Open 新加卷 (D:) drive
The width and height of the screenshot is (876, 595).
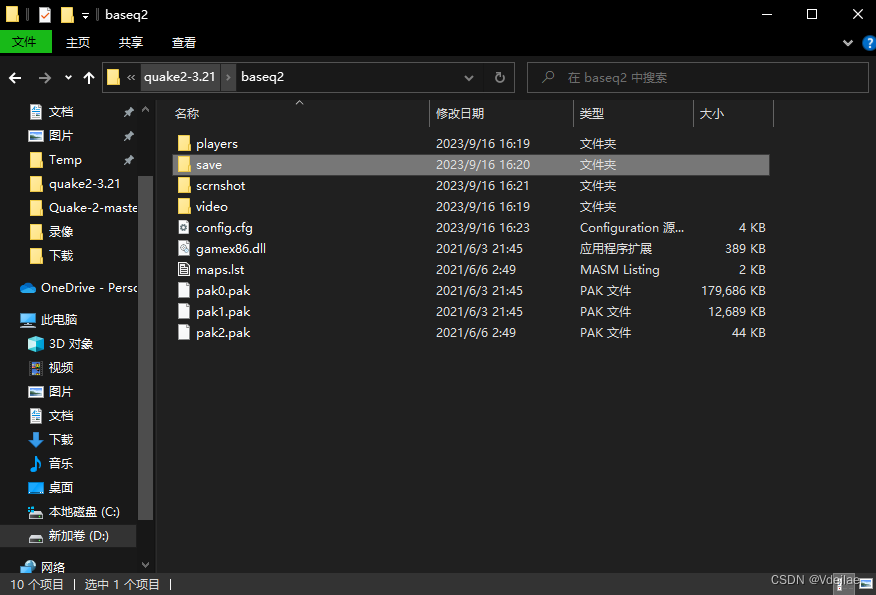pyautogui.click(x=68, y=536)
